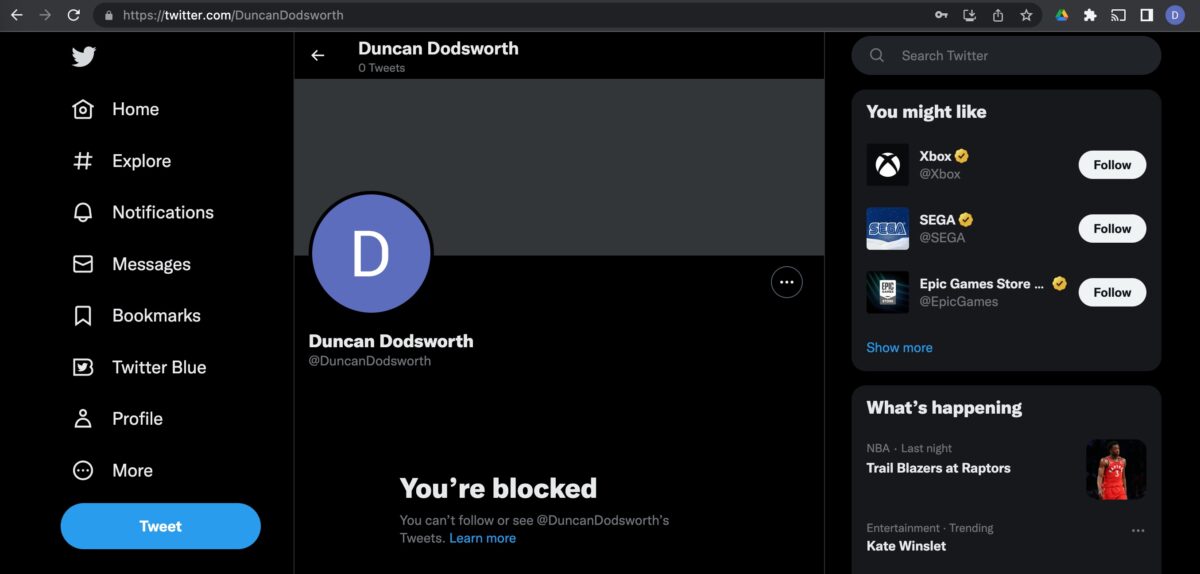Open the Profile person icon
Viewport: 1200px width, 574px height.
(x=83, y=419)
